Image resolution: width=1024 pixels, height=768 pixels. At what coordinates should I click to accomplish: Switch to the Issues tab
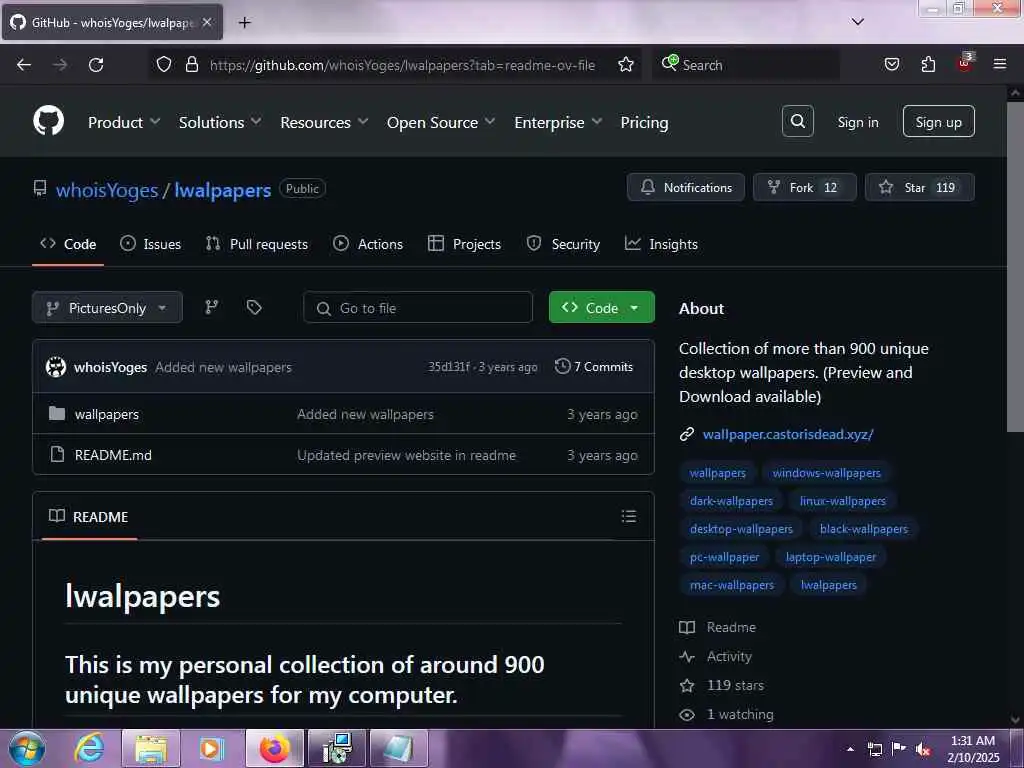(x=150, y=244)
